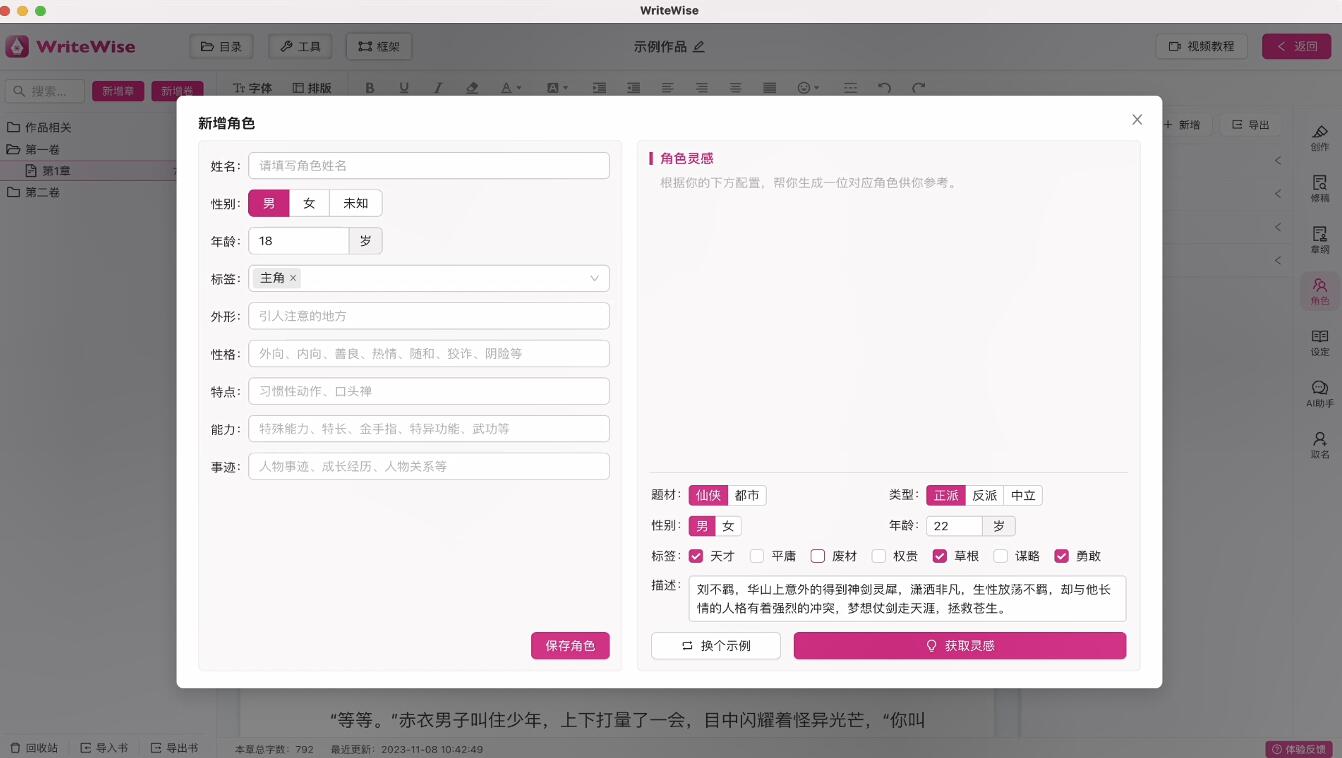This screenshot has height=758, width=1342.
Task: Switch character type to 反派
Action: click(x=984, y=495)
